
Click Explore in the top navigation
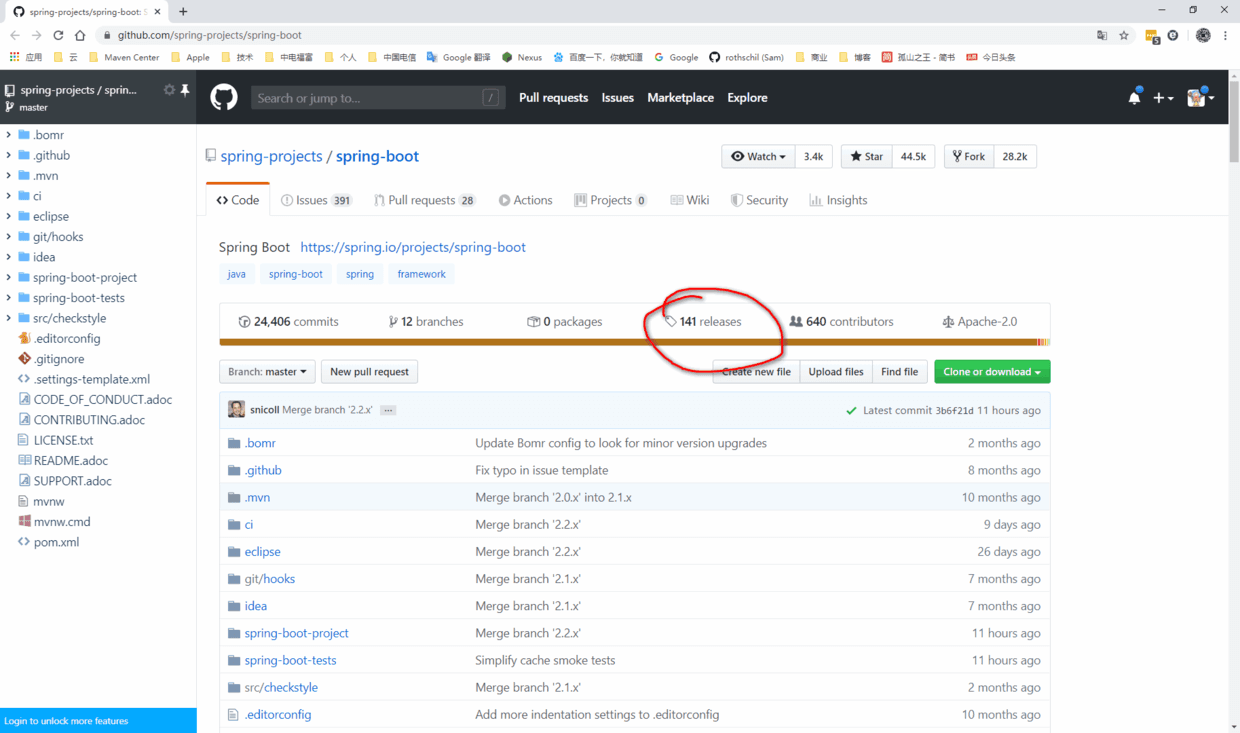click(748, 97)
